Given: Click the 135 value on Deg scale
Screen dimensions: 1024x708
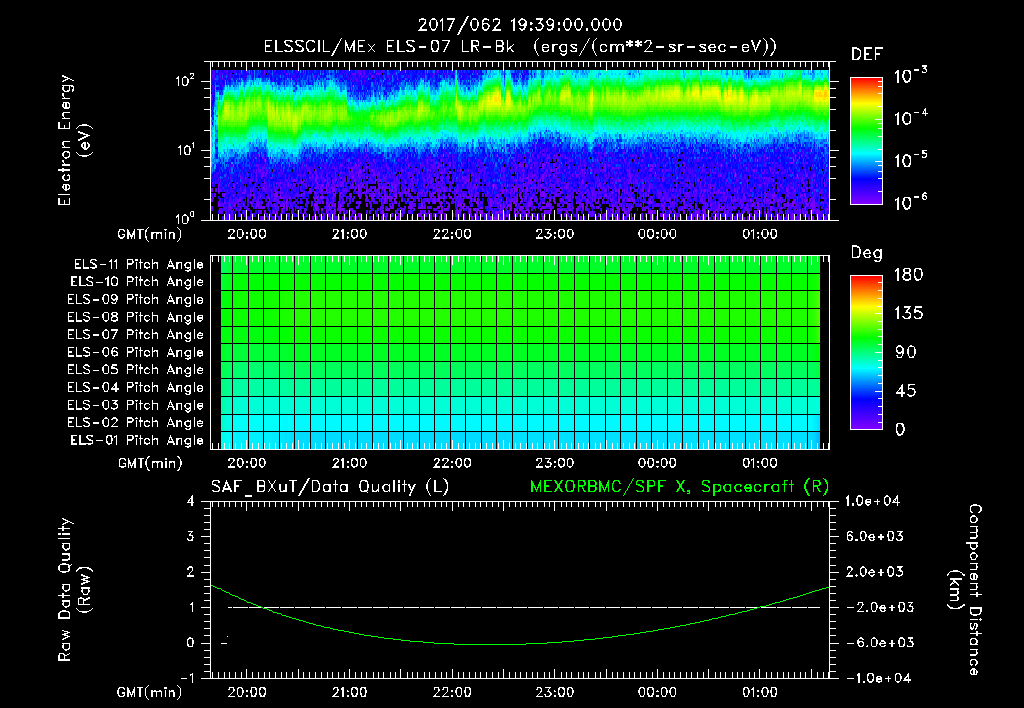Looking at the screenshot, I should click(x=908, y=314).
